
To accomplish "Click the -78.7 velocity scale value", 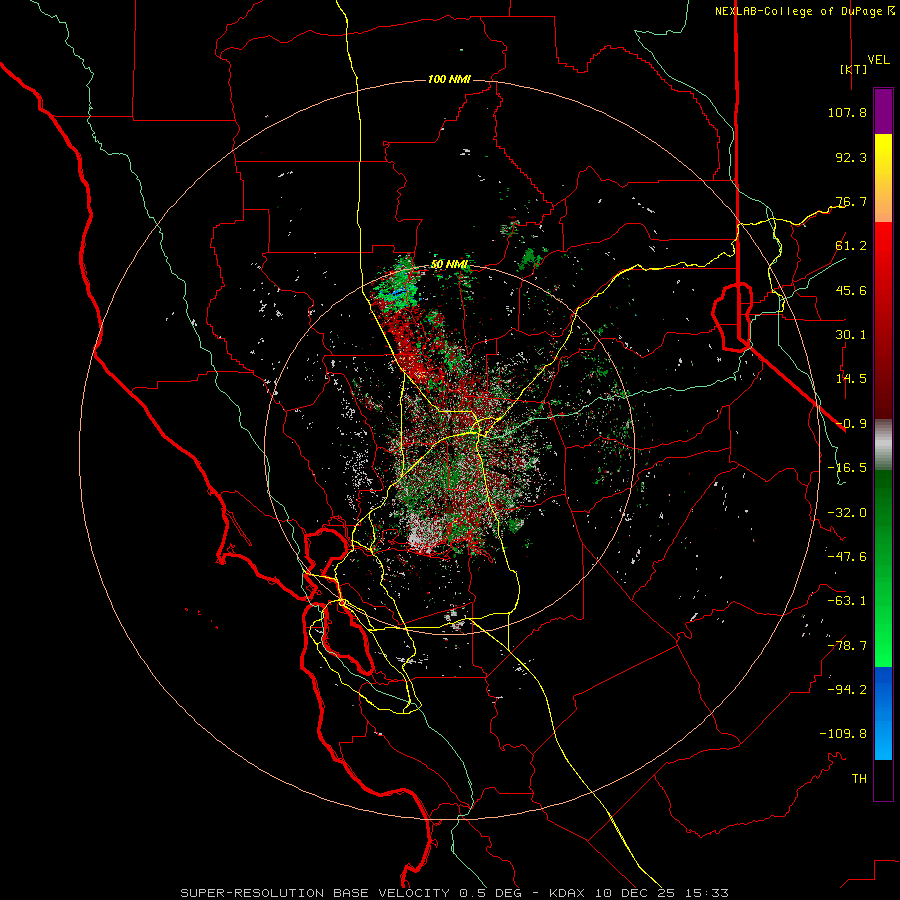I will [x=847, y=646].
